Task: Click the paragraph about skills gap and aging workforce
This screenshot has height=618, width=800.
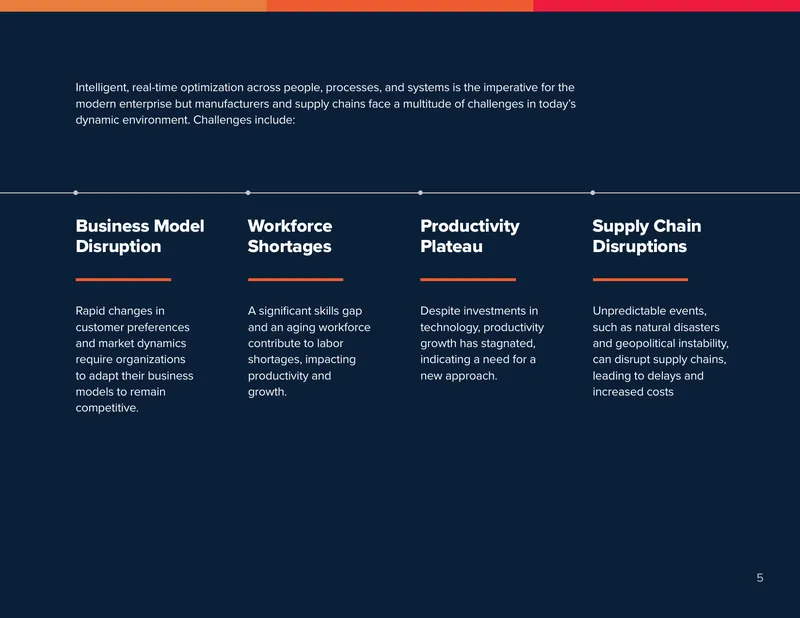Action: pyautogui.click(x=309, y=351)
